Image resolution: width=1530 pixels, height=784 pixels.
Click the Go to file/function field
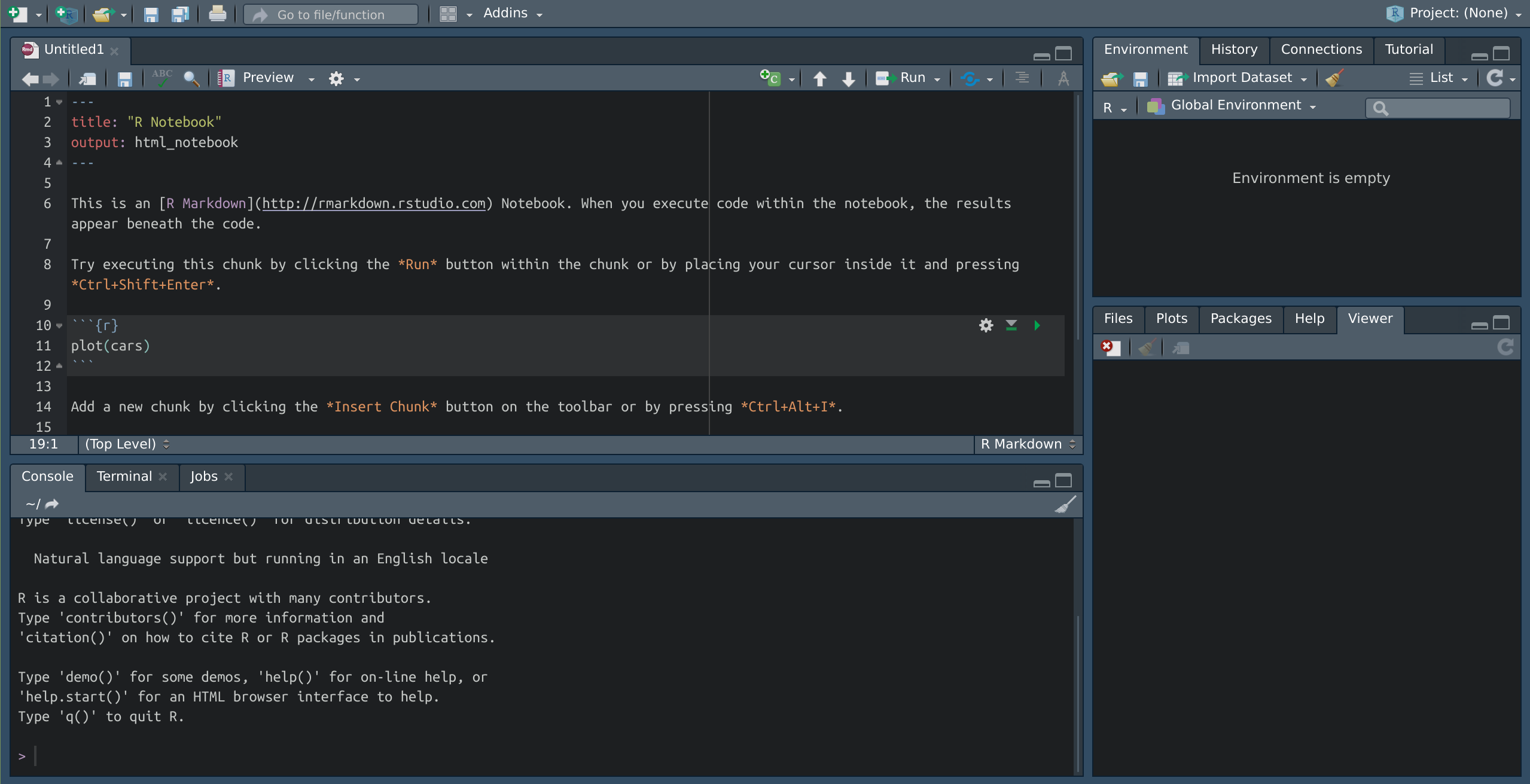tap(331, 14)
